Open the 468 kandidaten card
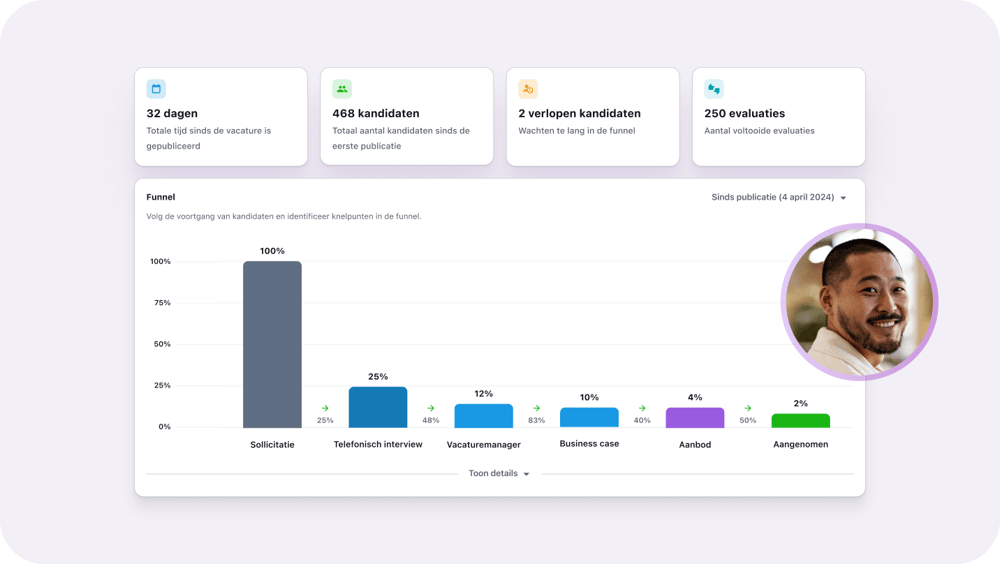The width and height of the screenshot is (1000, 564). pos(406,116)
